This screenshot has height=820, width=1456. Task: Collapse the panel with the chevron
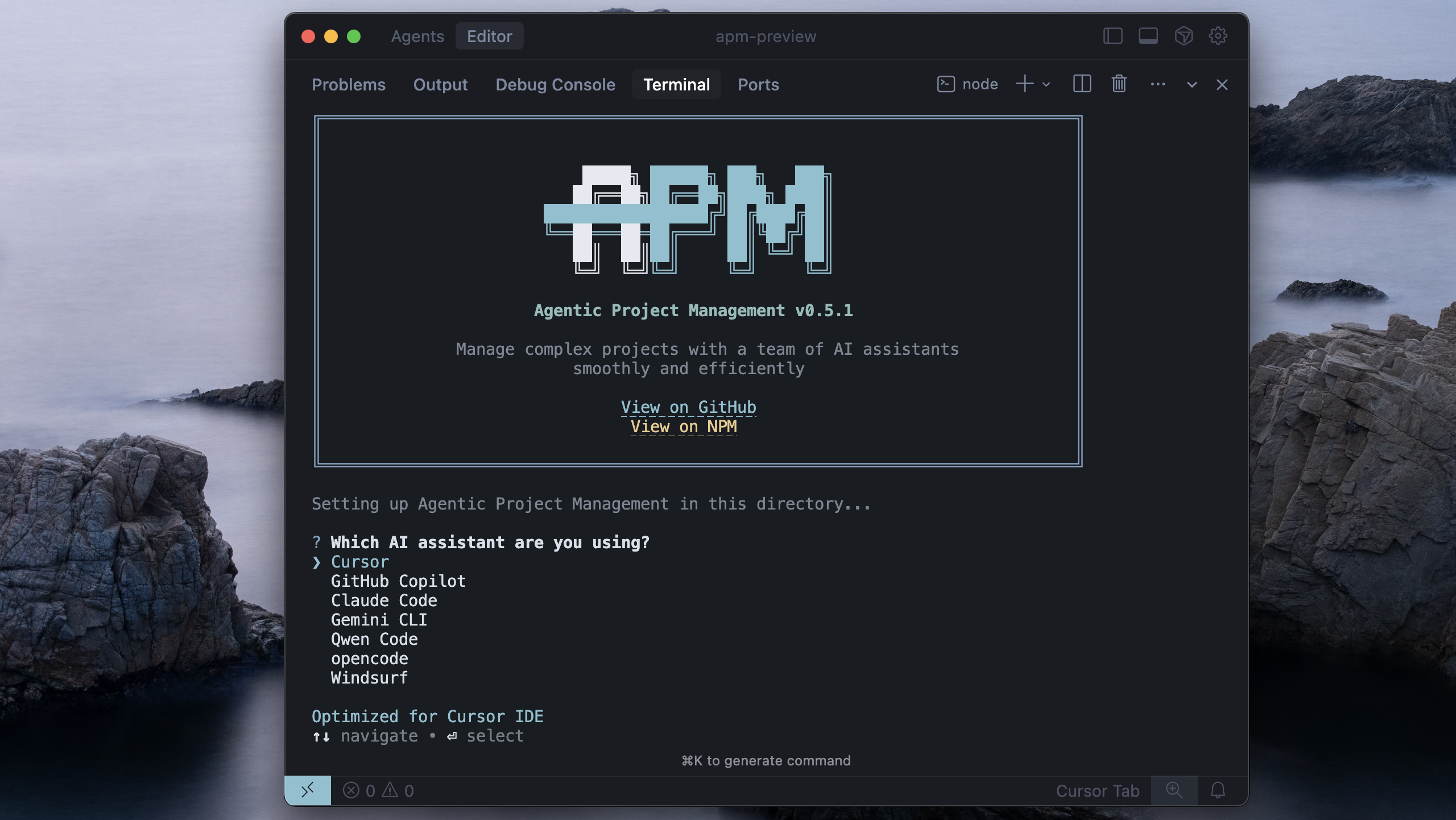1190,85
